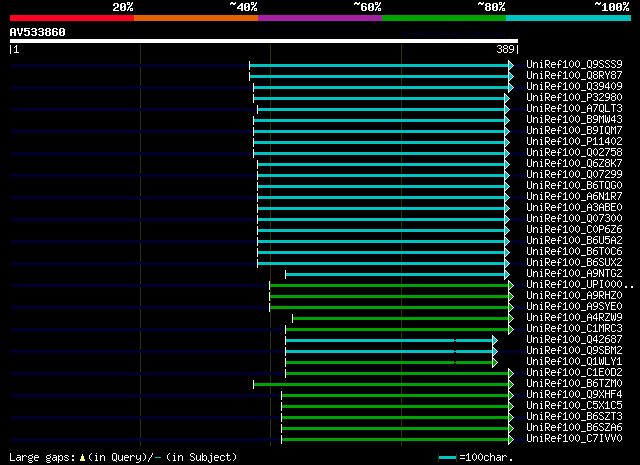This screenshot has width=640, height=465.
Task: Select the UniRef100_A4RZW9 label
Action: pyautogui.click(x=574, y=318)
